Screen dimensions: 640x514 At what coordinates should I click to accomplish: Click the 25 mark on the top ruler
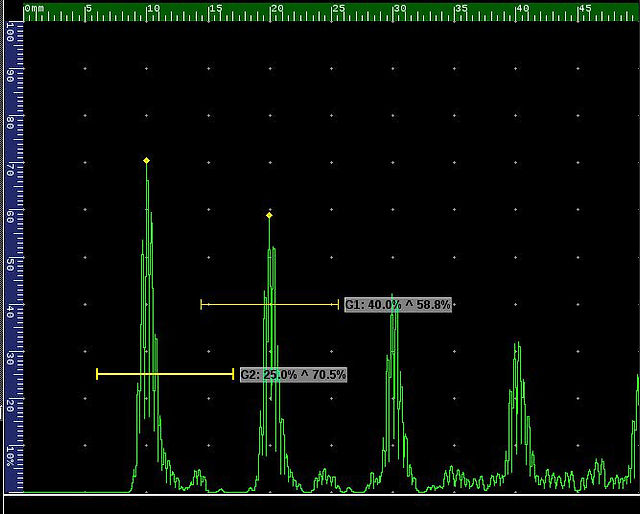[338, 9]
